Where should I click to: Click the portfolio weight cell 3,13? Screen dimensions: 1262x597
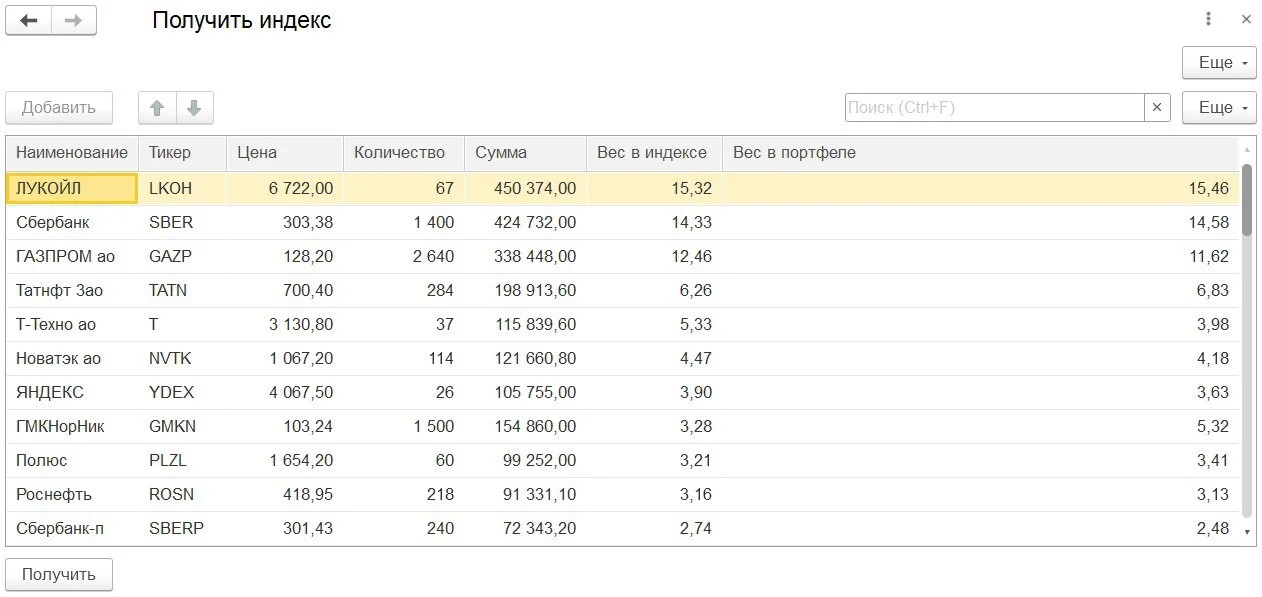[980, 494]
